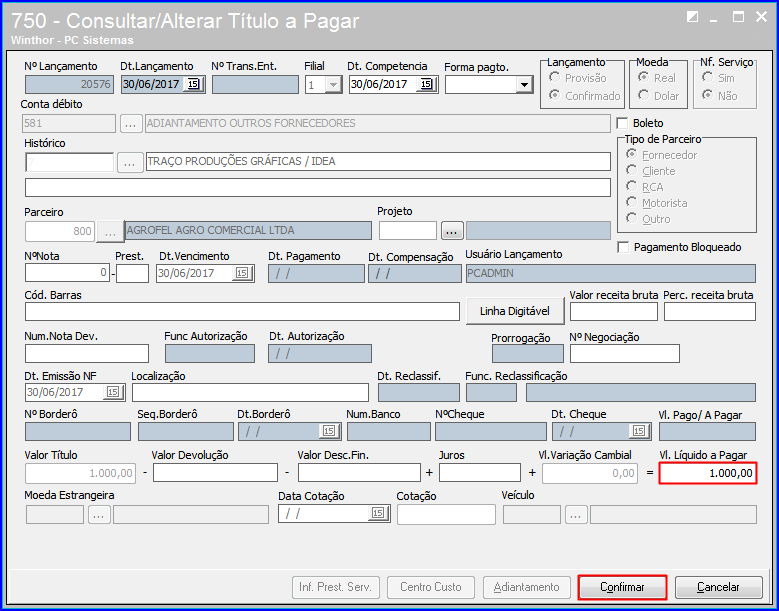The image size is (779, 611).
Task: Click the Cotação input field
Action: (446, 515)
